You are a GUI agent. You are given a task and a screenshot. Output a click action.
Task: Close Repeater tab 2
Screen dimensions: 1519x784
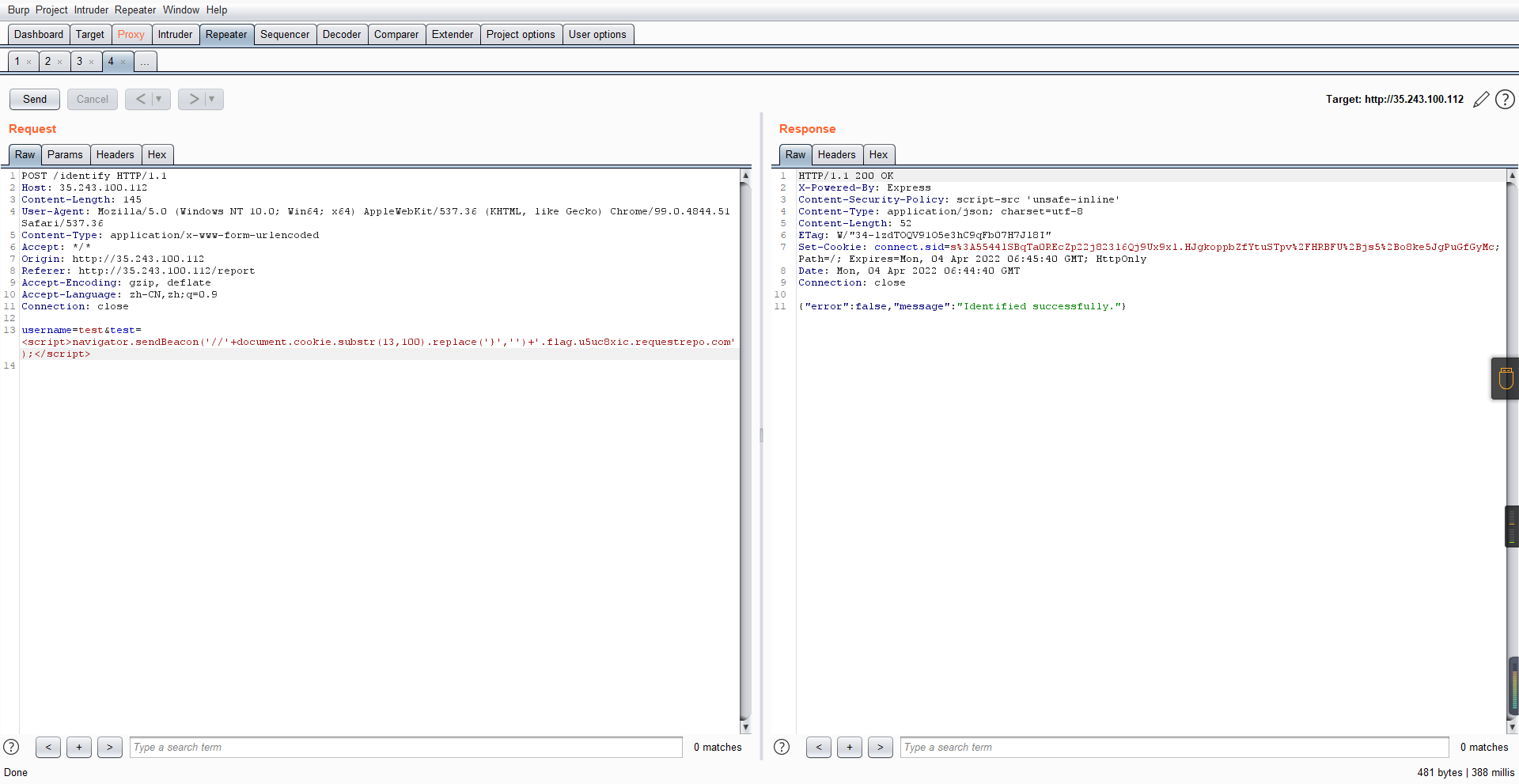click(x=59, y=62)
